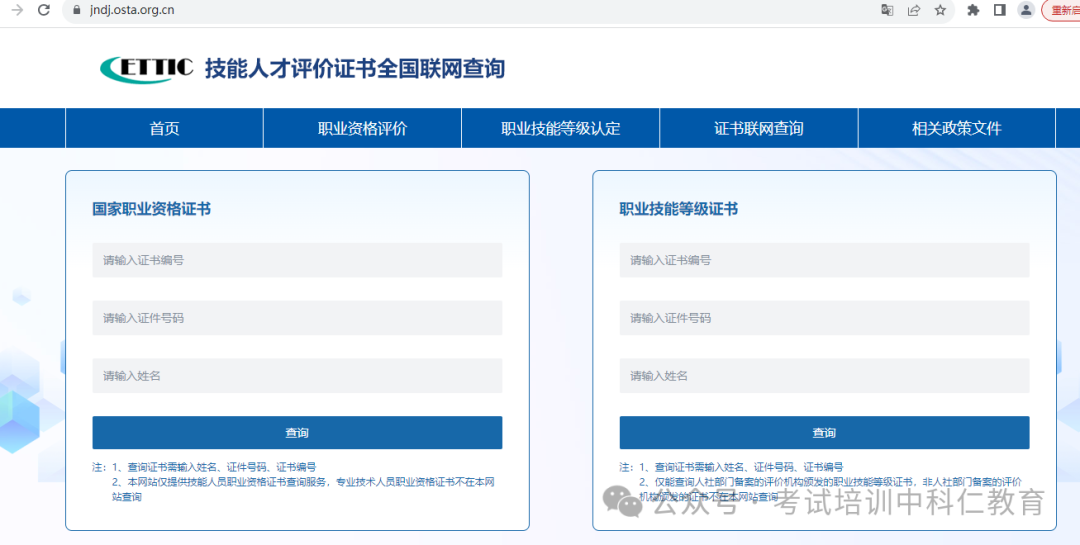Focus 证件号码 field under 职业技能等级证书
1080x545 pixels.
(x=824, y=318)
